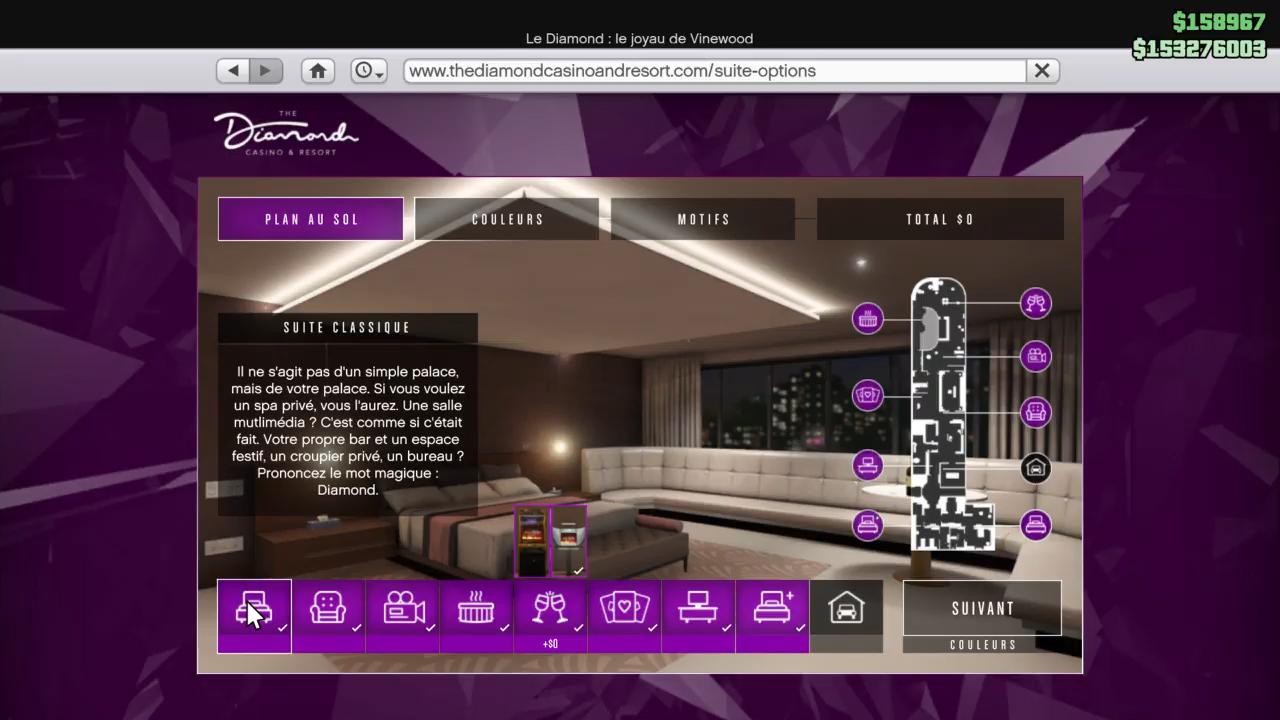Click the browser forward arrow
The width and height of the screenshot is (1280, 720).
pyautogui.click(x=266, y=71)
